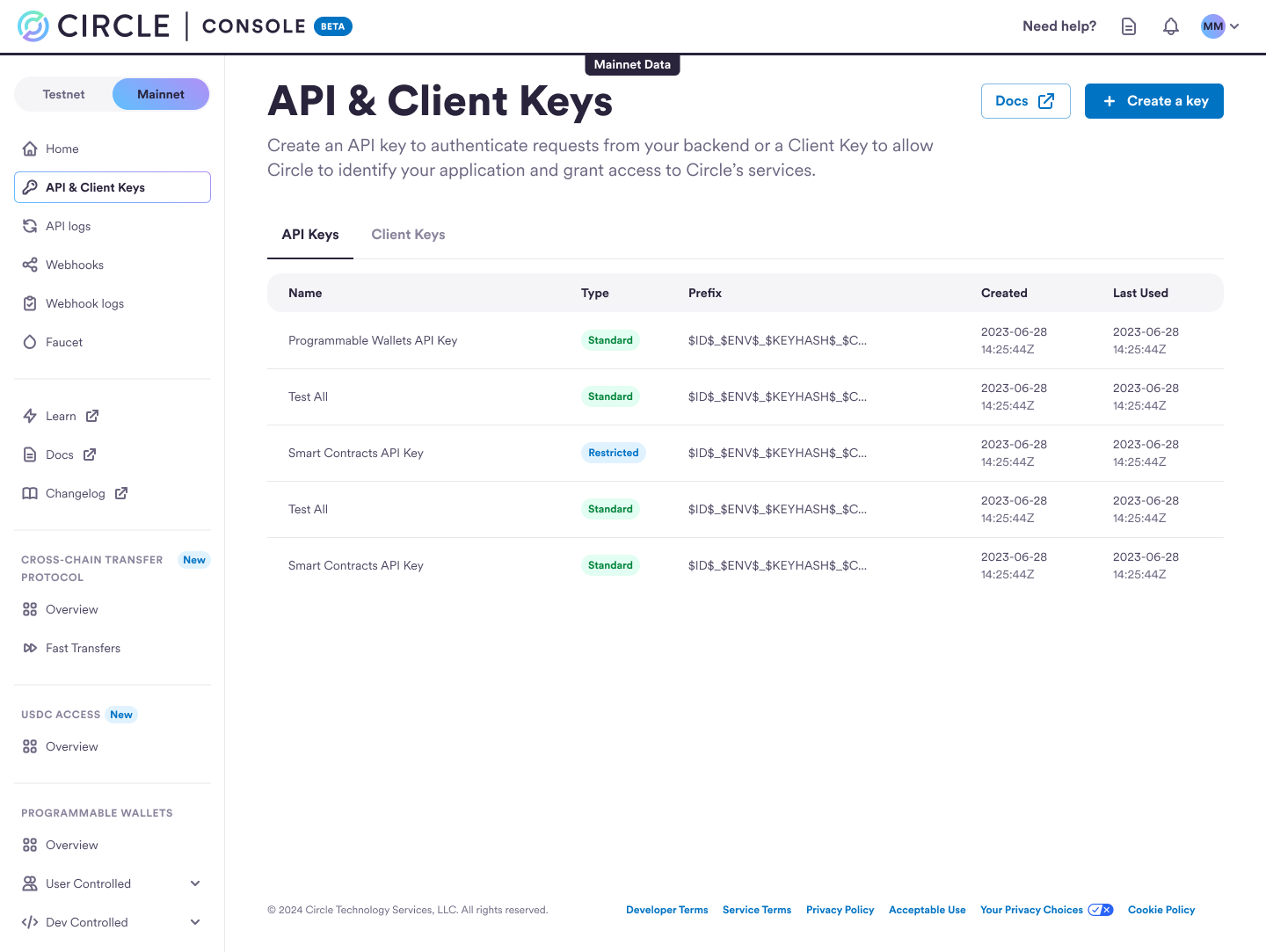Open Faucet from the droplet icon
Image resolution: width=1266 pixels, height=952 pixels.
[x=30, y=342]
